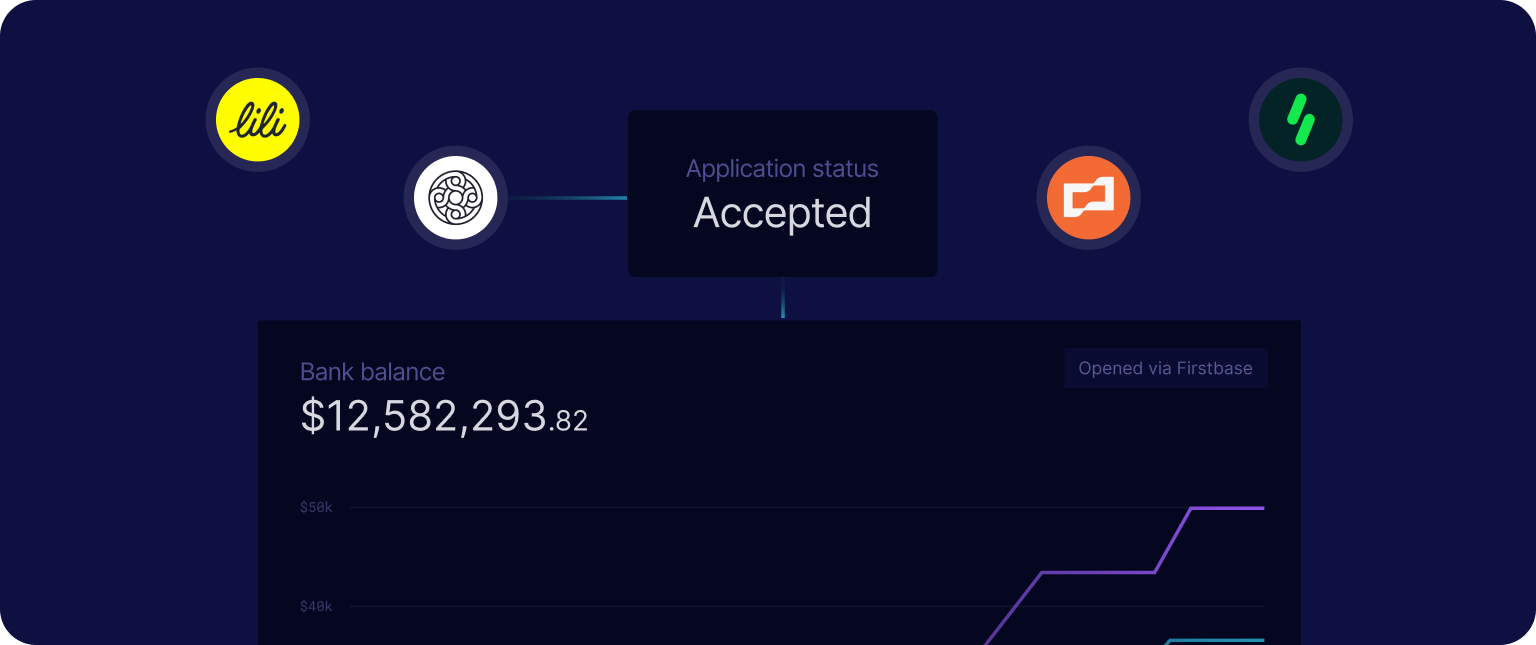Select the Application status label

(x=783, y=169)
